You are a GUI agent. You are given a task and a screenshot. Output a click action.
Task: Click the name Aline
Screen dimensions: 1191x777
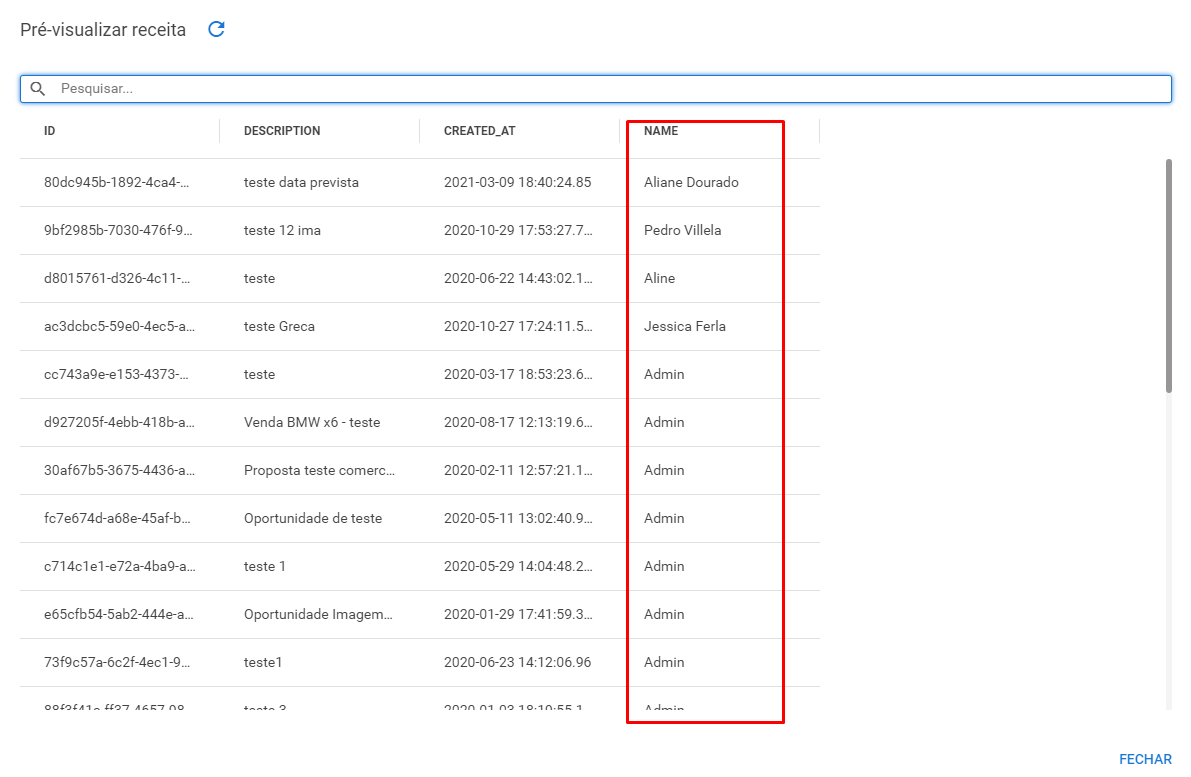[659, 278]
